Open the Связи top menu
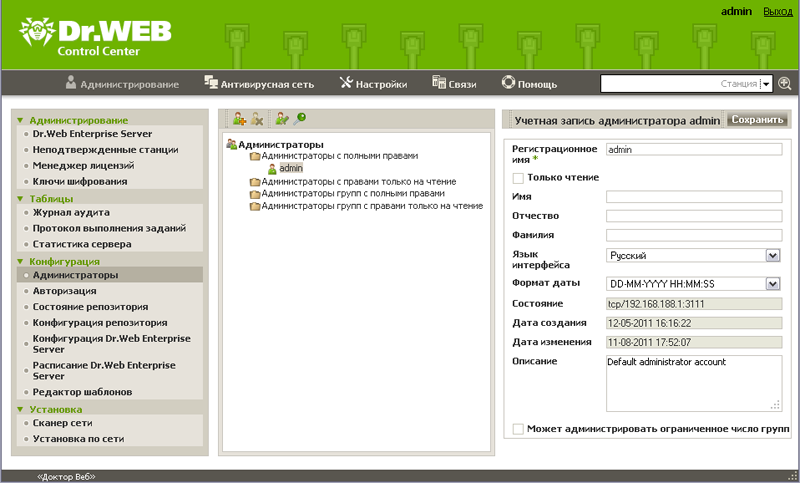Viewport: 800px width, 483px height. 454,84
